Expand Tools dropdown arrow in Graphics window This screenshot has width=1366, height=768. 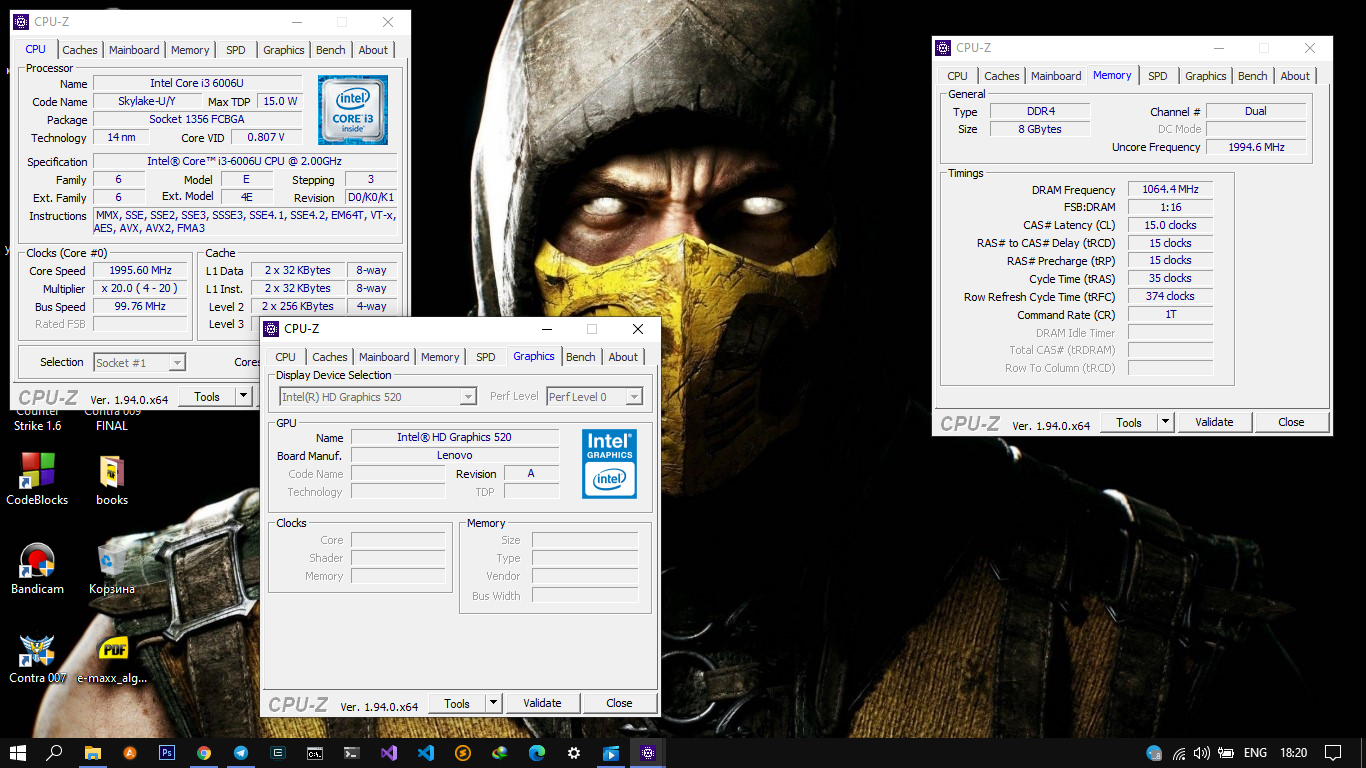[x=493, y=703]
